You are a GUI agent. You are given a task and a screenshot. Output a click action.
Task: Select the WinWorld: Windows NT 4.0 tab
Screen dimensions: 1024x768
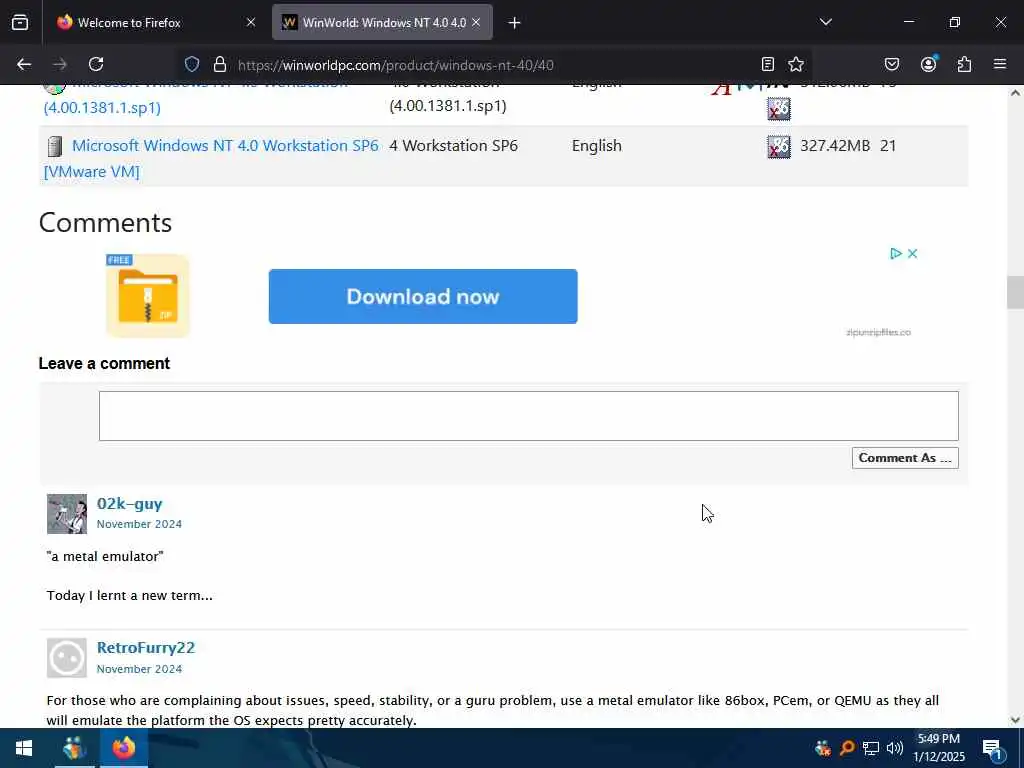382,22
